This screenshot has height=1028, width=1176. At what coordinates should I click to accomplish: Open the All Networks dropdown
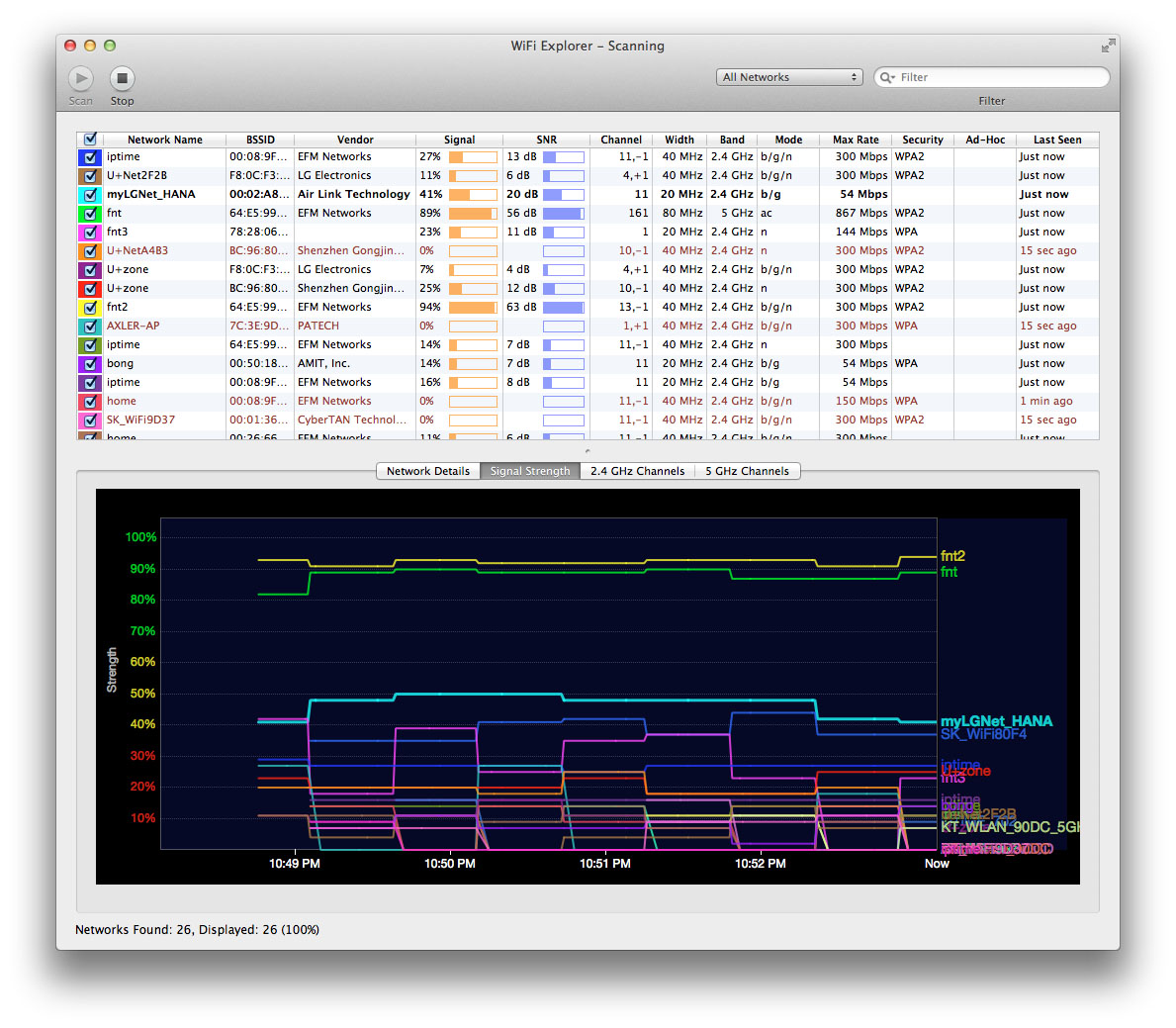(789, 77)
